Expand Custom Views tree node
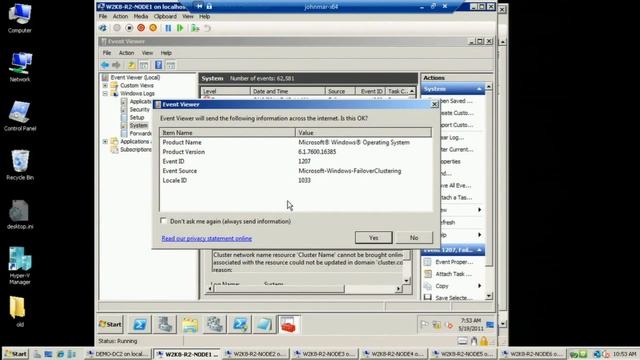 [x=105, y=86]
